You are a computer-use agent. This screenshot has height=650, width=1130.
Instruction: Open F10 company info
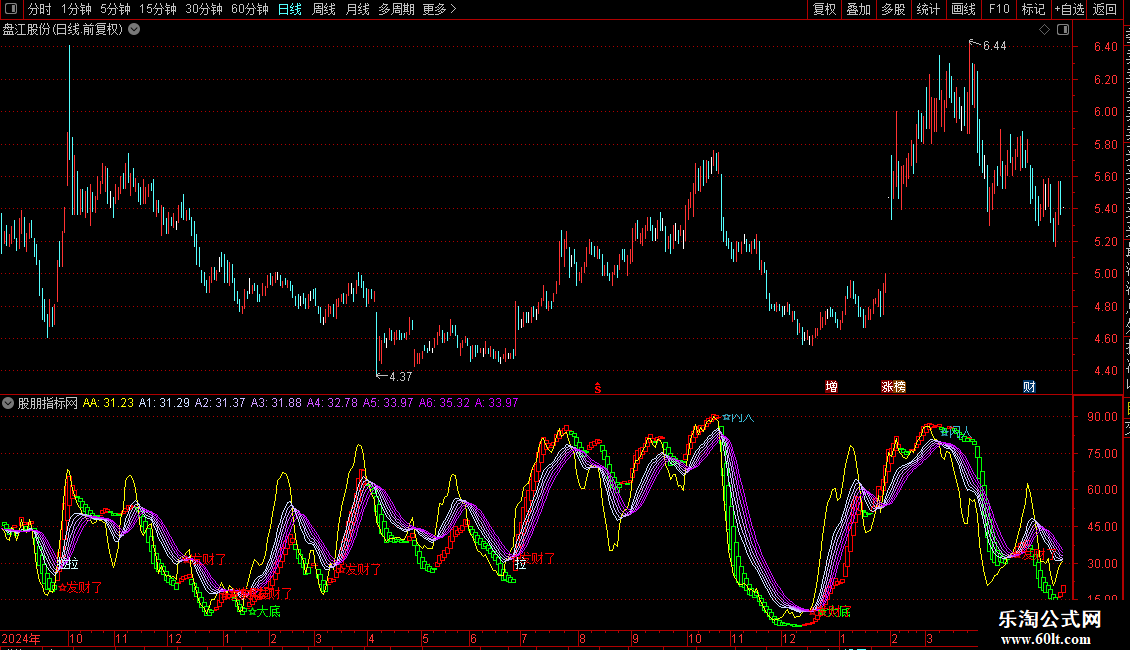pos(999,9)
